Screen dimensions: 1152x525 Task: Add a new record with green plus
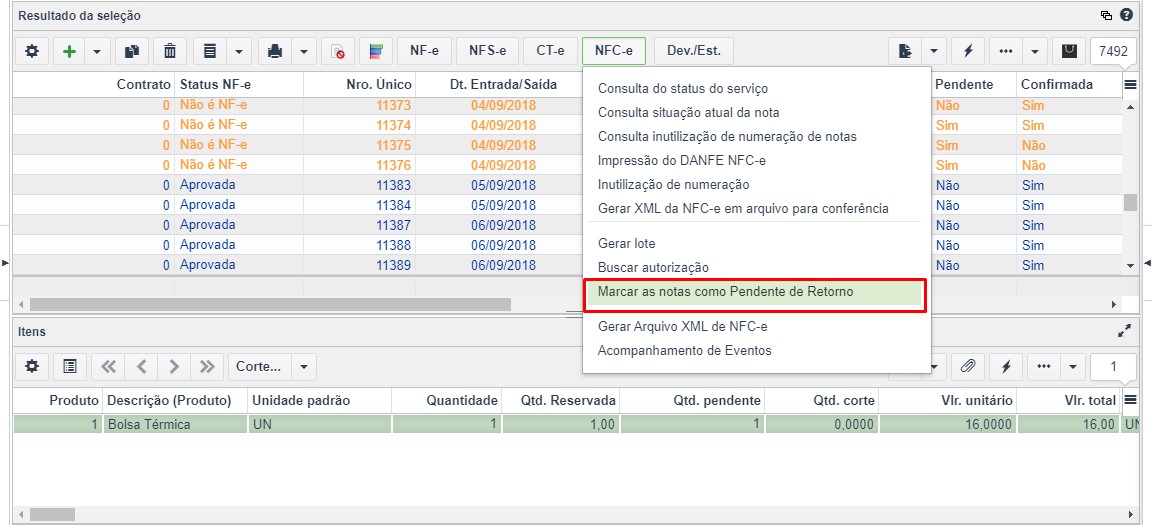click(x=70, y=51)
